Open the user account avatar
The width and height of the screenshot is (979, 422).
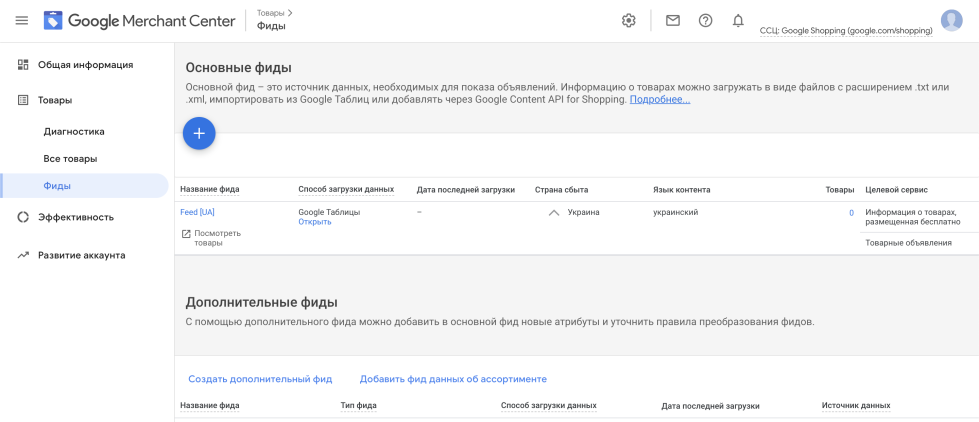pyautogui.click(x=951, y=20)
